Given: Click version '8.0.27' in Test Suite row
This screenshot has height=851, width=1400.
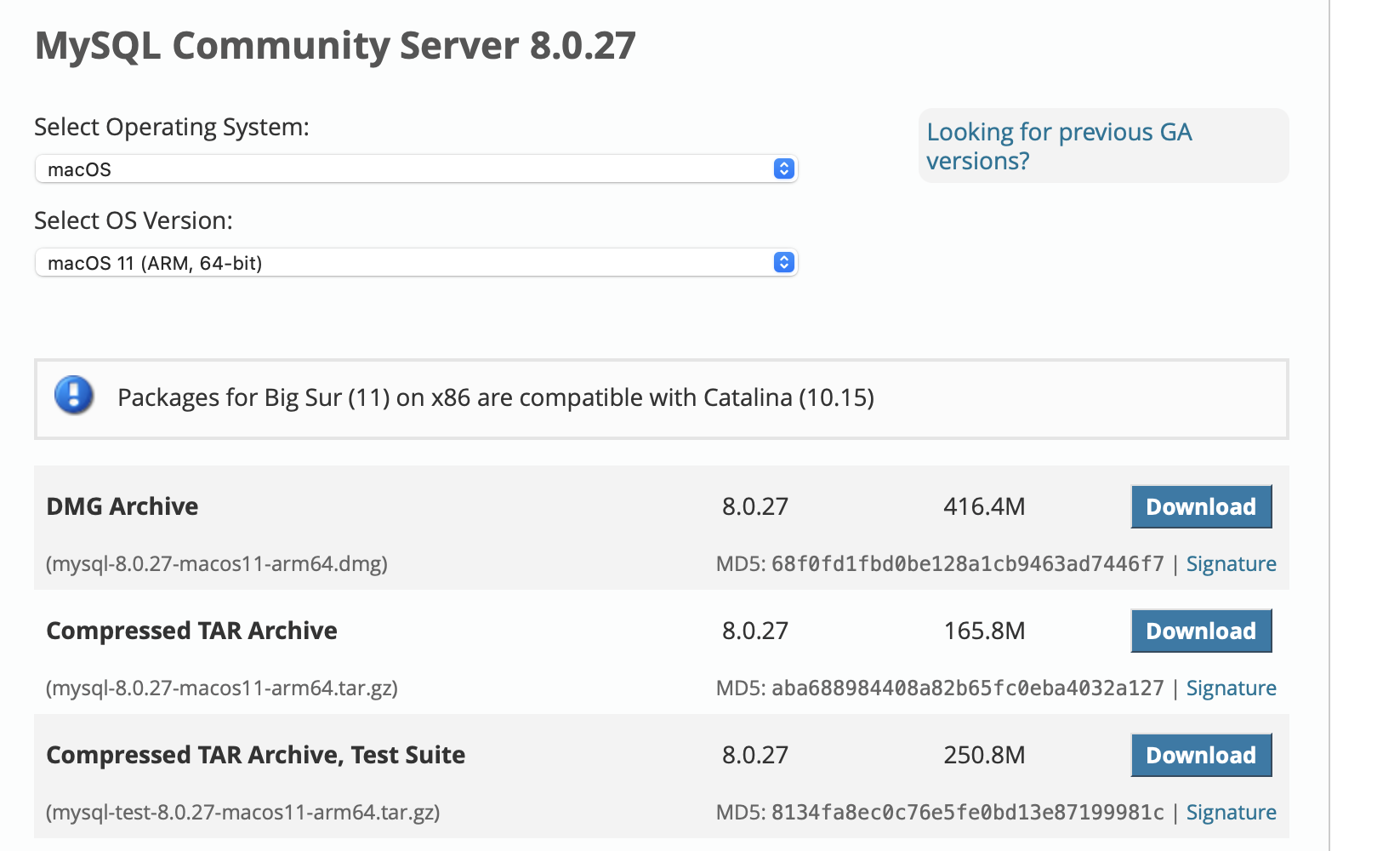Looking at the screenshot, I should coord(755,755).
